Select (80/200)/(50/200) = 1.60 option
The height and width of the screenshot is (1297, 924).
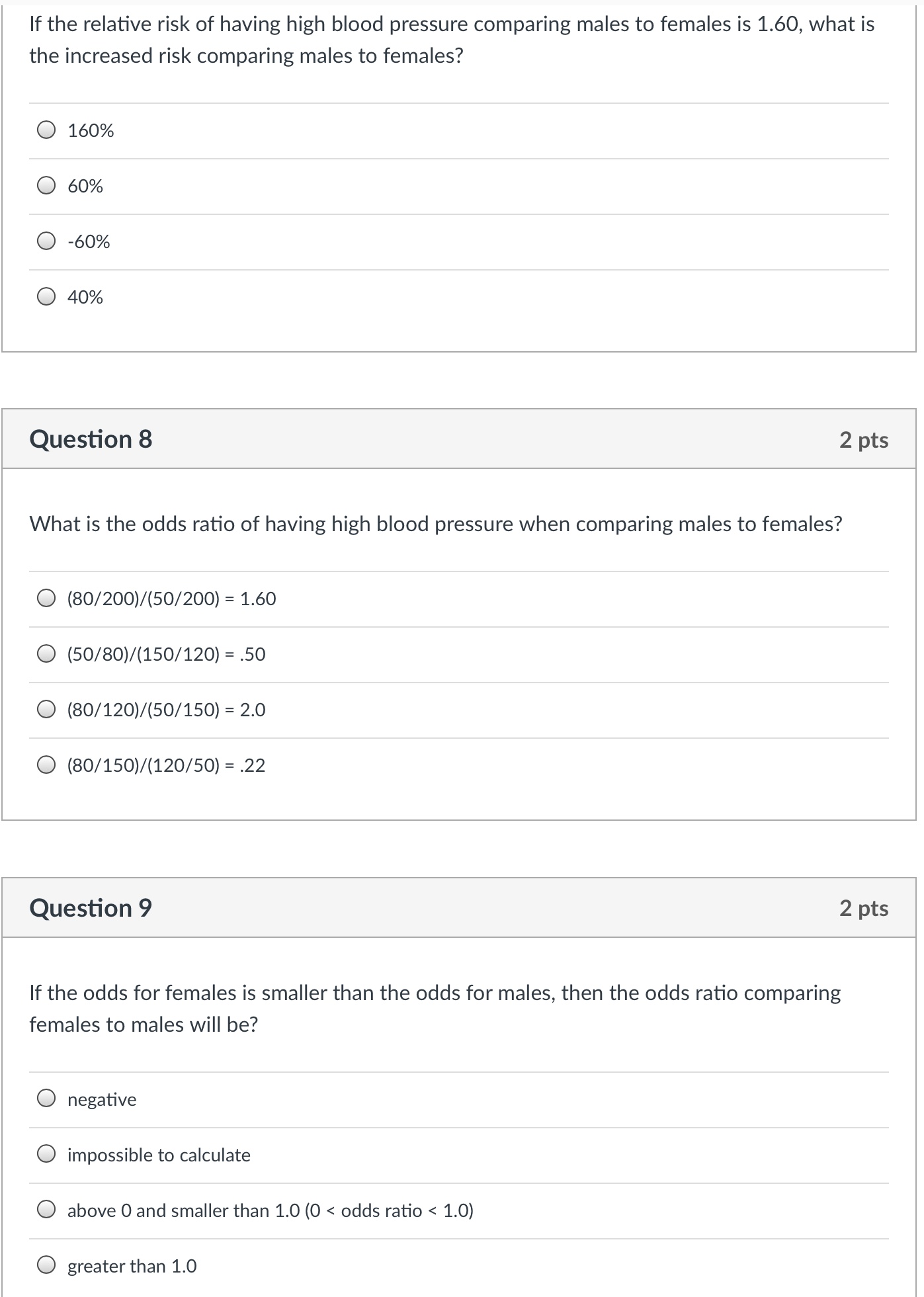click(46, 599)
